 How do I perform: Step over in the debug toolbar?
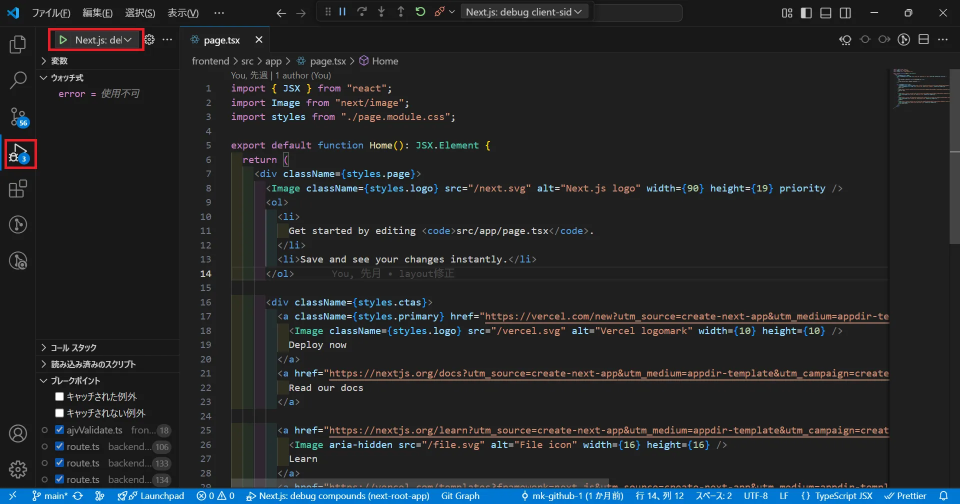click(362, 12)
